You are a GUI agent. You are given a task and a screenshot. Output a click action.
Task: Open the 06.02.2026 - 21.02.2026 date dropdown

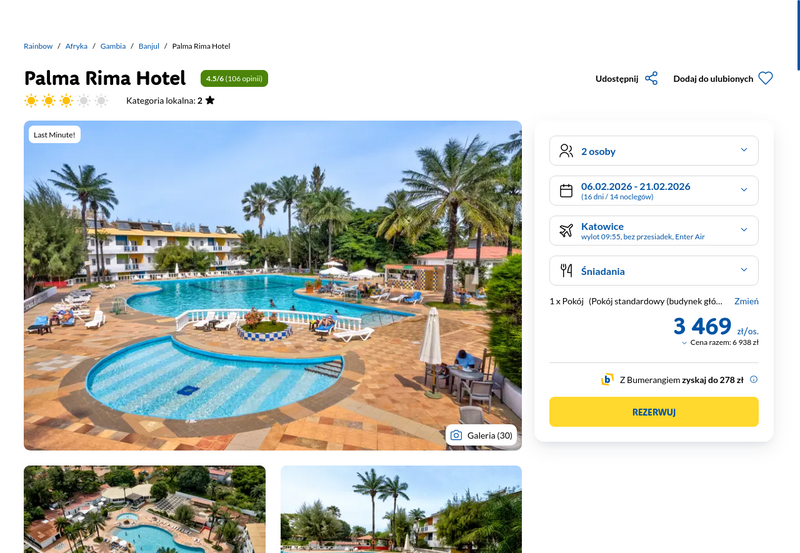[x=654, y=190]
